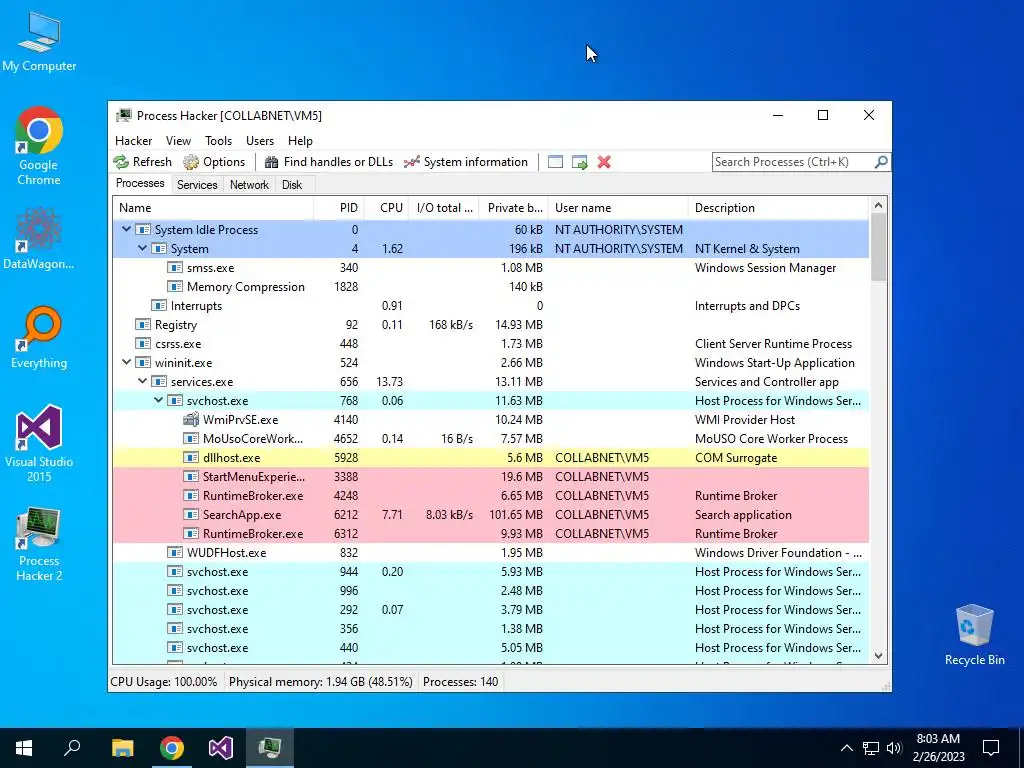Open the Tools menu
Viewport: 1024px width, 768px height.
pos(218,140)
